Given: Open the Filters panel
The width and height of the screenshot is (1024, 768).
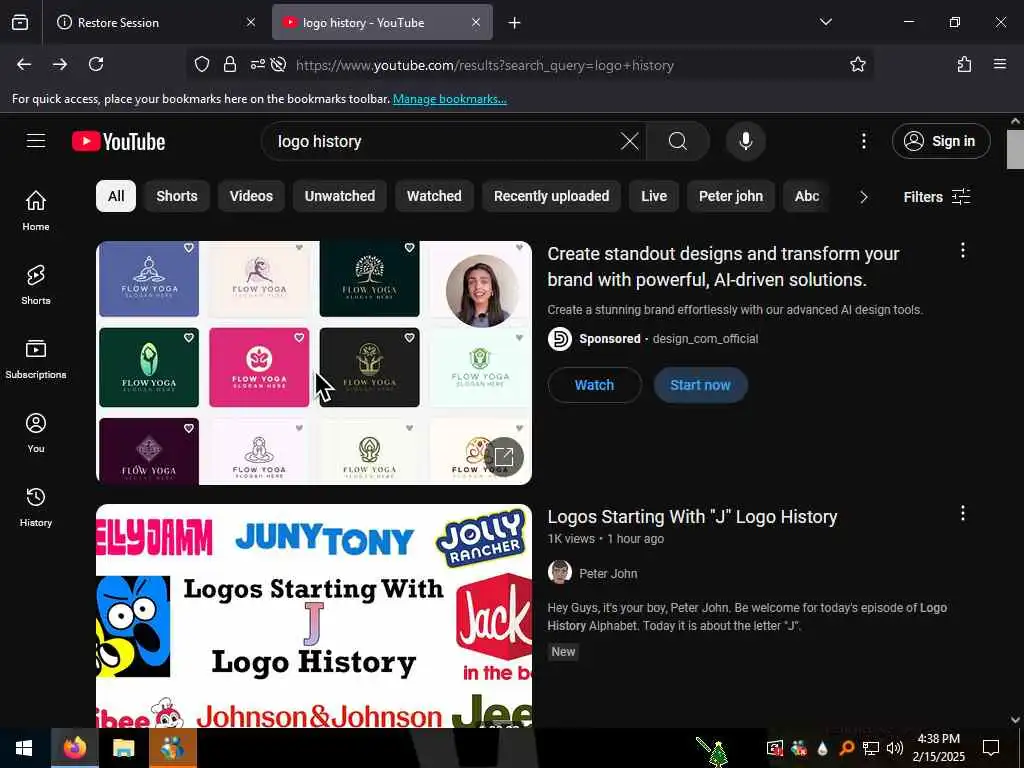Looking at the screenshot, I should (x=936, y=197).
